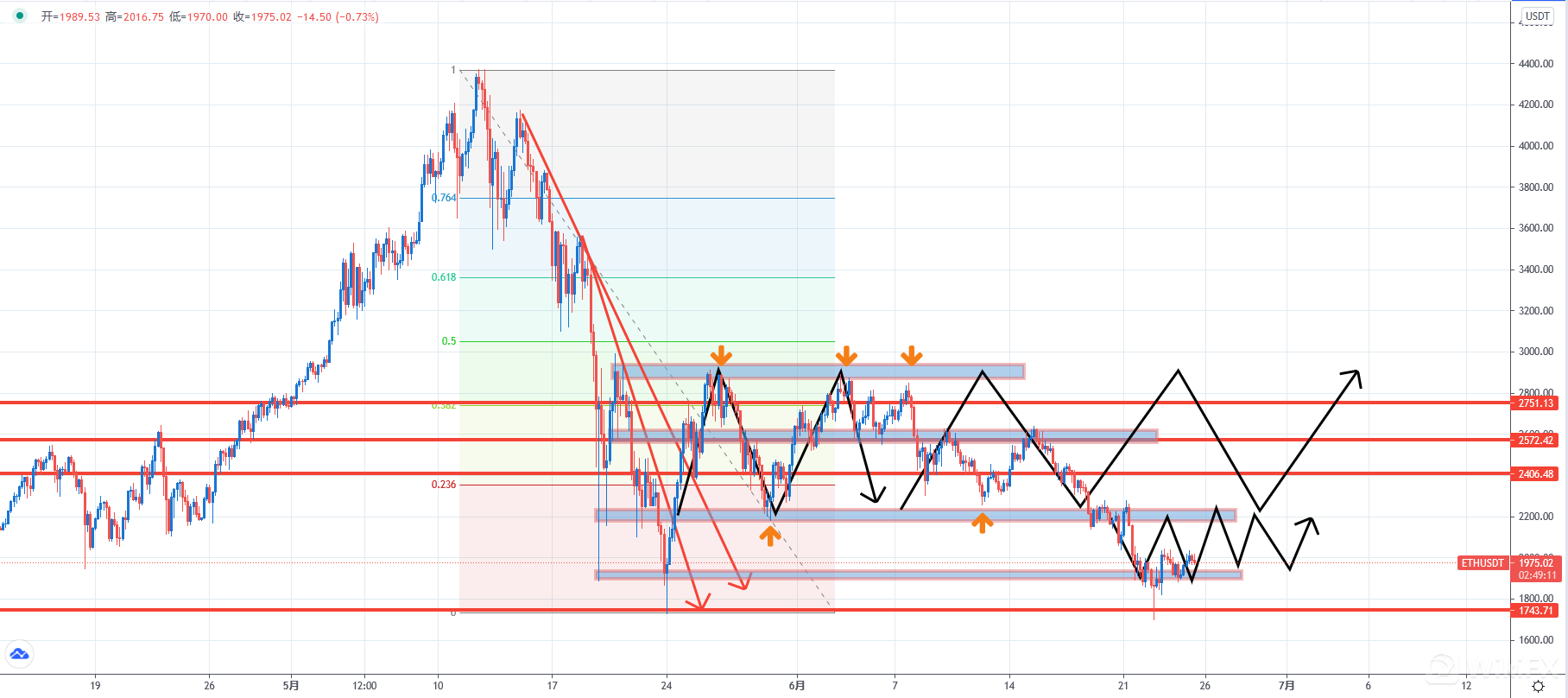Select the 2751.13 horizontal line price label

coord(1536,403)
